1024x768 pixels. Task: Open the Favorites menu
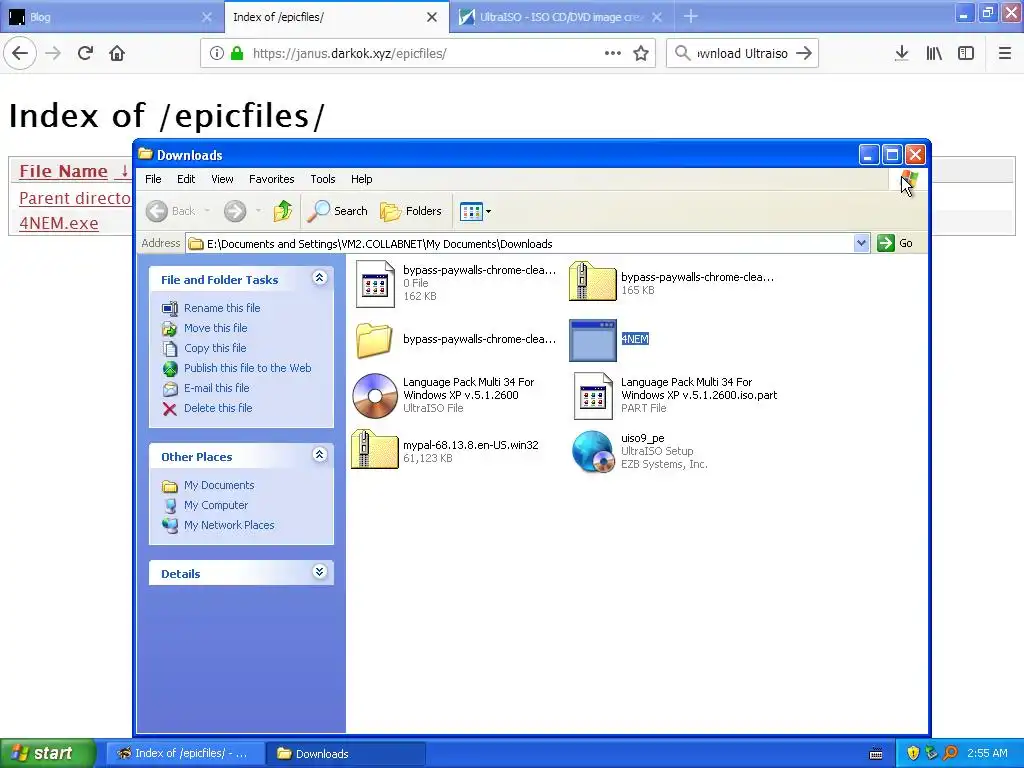pos(272,179)
